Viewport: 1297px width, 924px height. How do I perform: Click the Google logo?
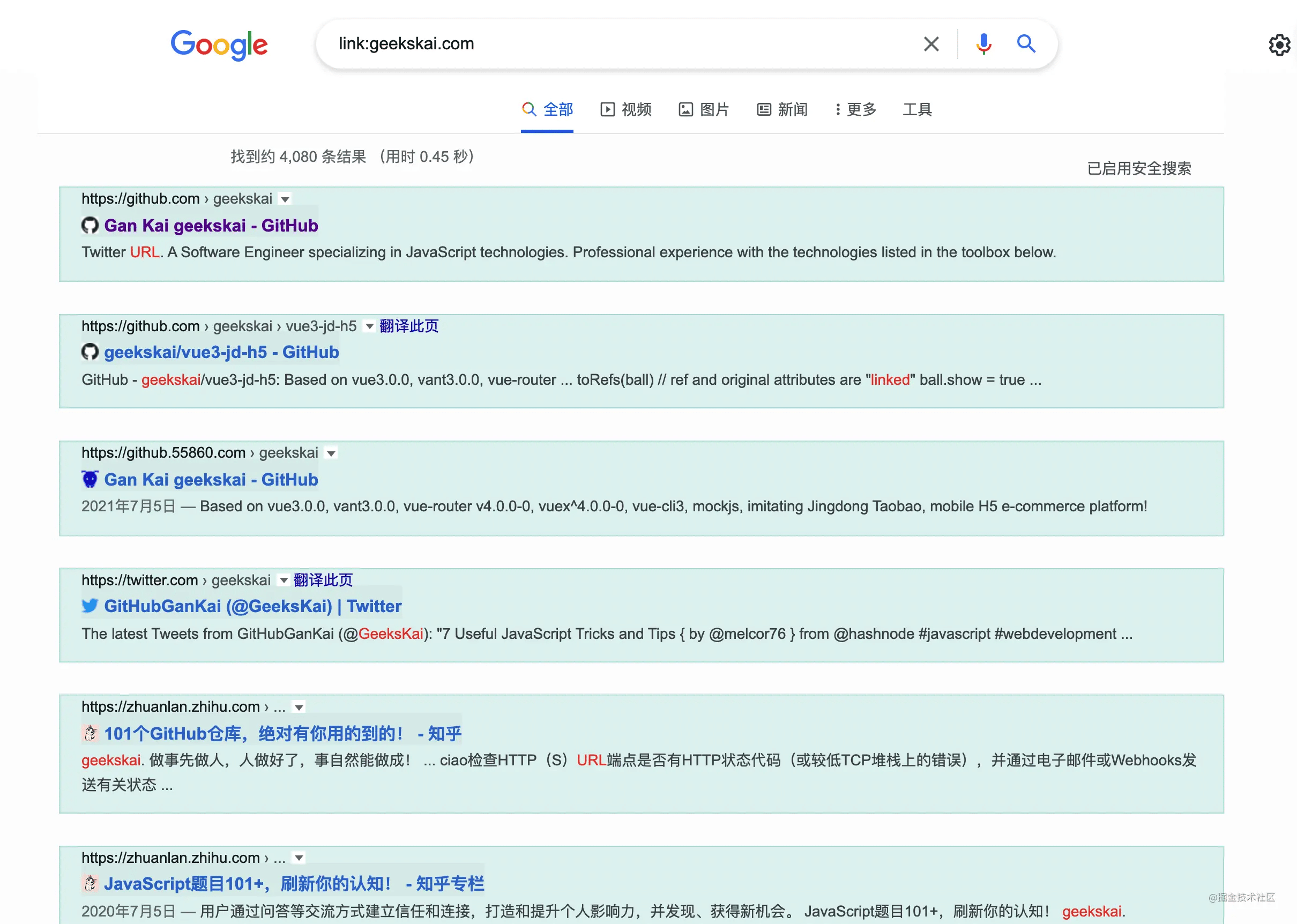click(x=219, y=44)
